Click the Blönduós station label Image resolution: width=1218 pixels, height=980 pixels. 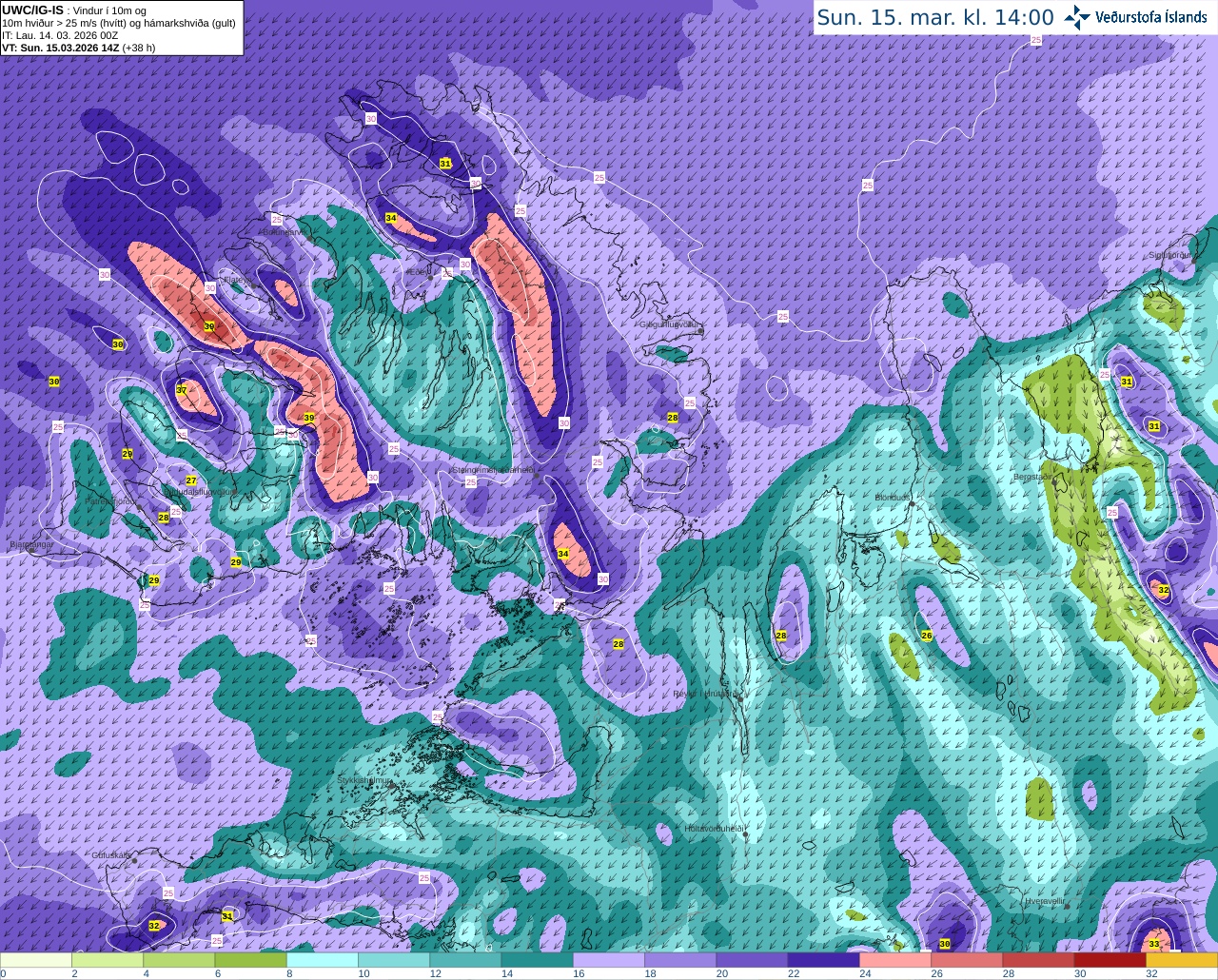pyautogui.click(x=894, y=497)
